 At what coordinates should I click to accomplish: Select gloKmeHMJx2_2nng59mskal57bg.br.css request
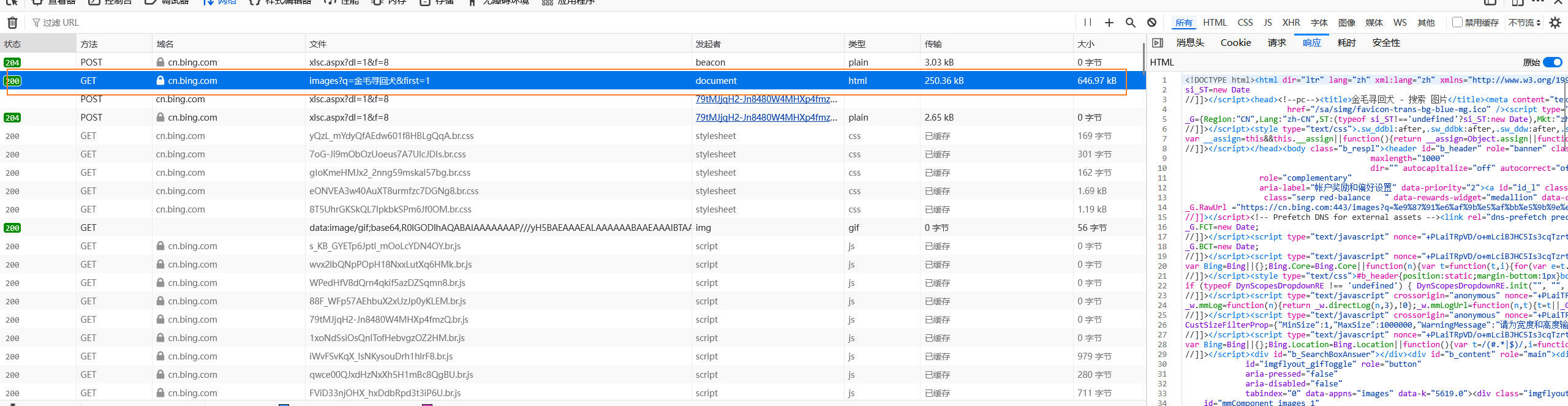[x=573, y=173]
